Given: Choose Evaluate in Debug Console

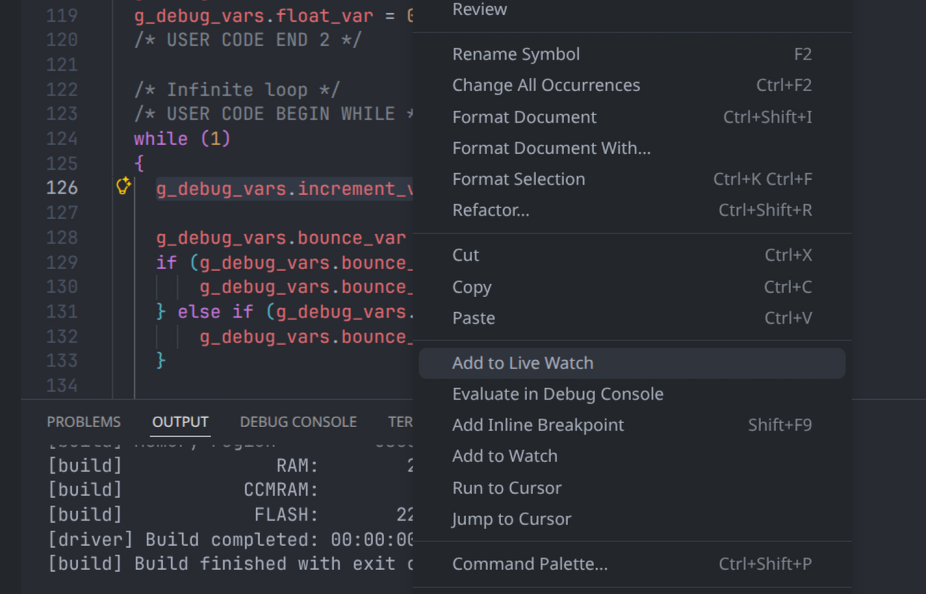Looking at the screenshot, I should point(632,394).
